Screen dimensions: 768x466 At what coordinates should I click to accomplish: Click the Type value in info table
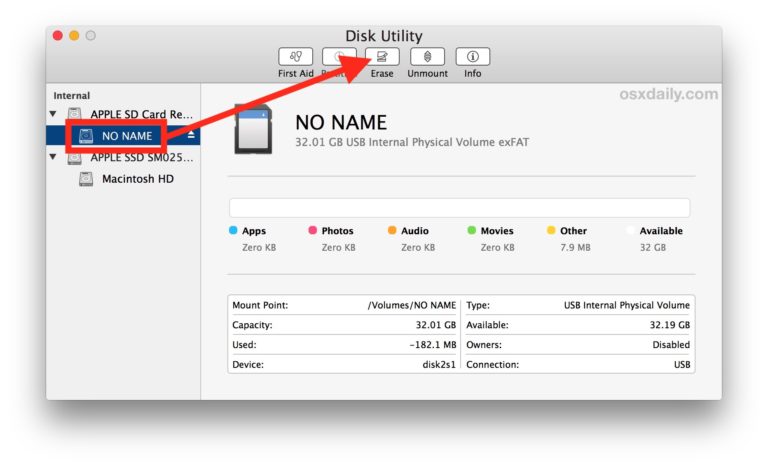coord(626,305)
